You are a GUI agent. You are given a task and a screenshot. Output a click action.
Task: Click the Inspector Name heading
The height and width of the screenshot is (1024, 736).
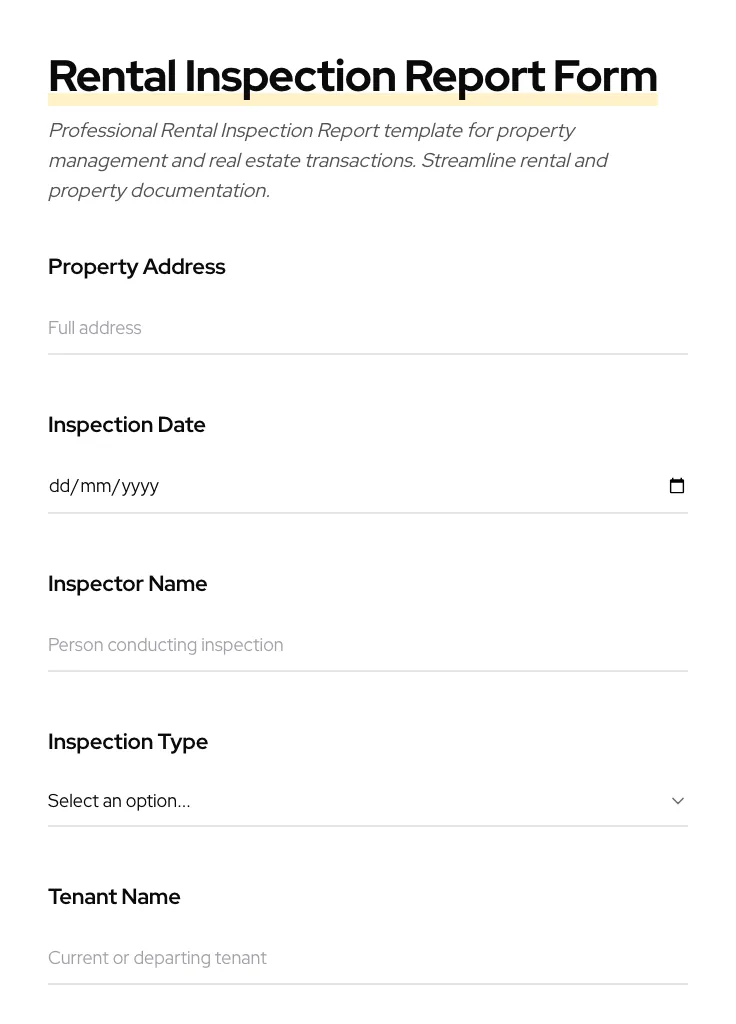point(128,584)
